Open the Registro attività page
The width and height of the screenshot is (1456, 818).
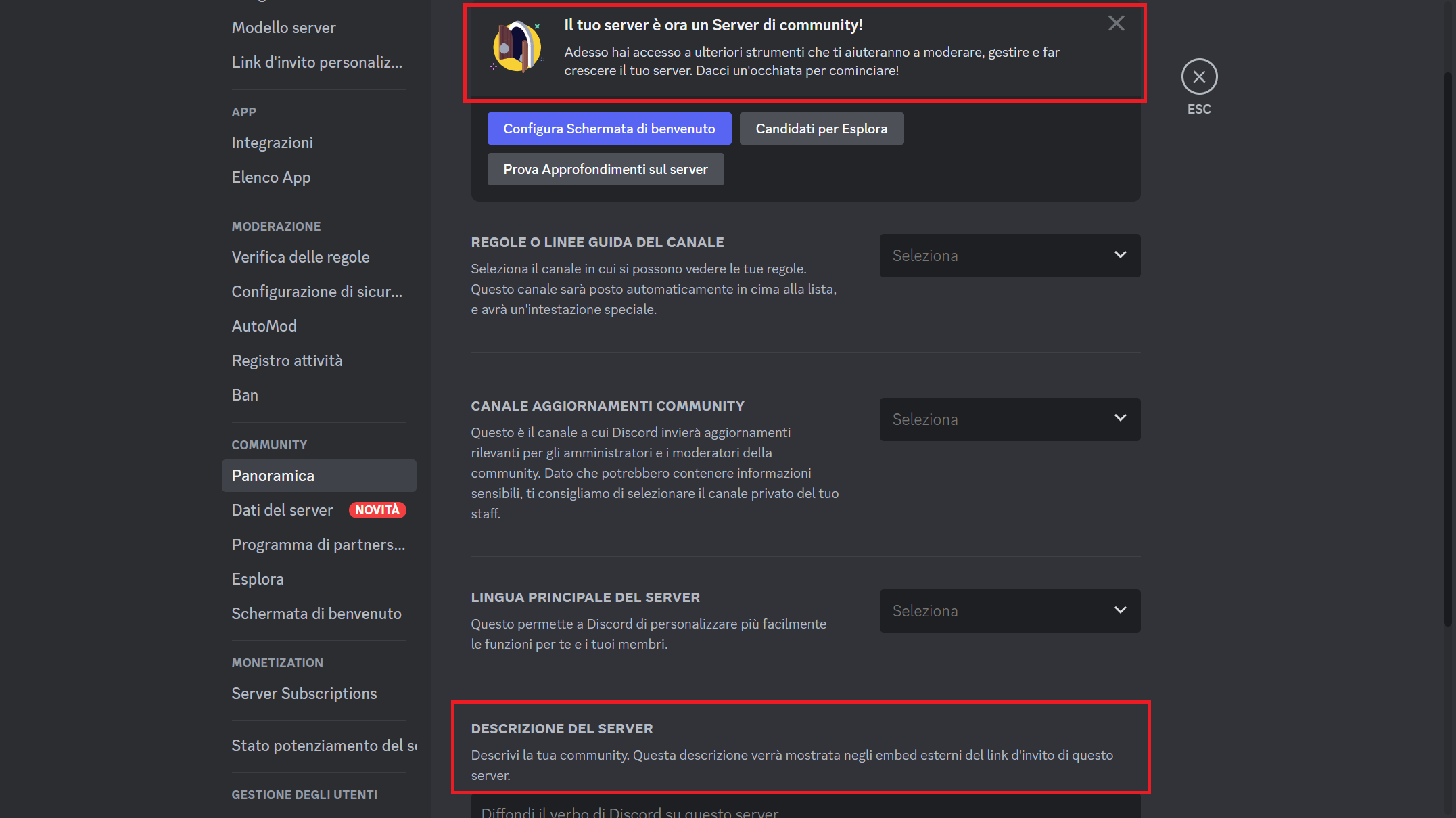tap(287, 360)
